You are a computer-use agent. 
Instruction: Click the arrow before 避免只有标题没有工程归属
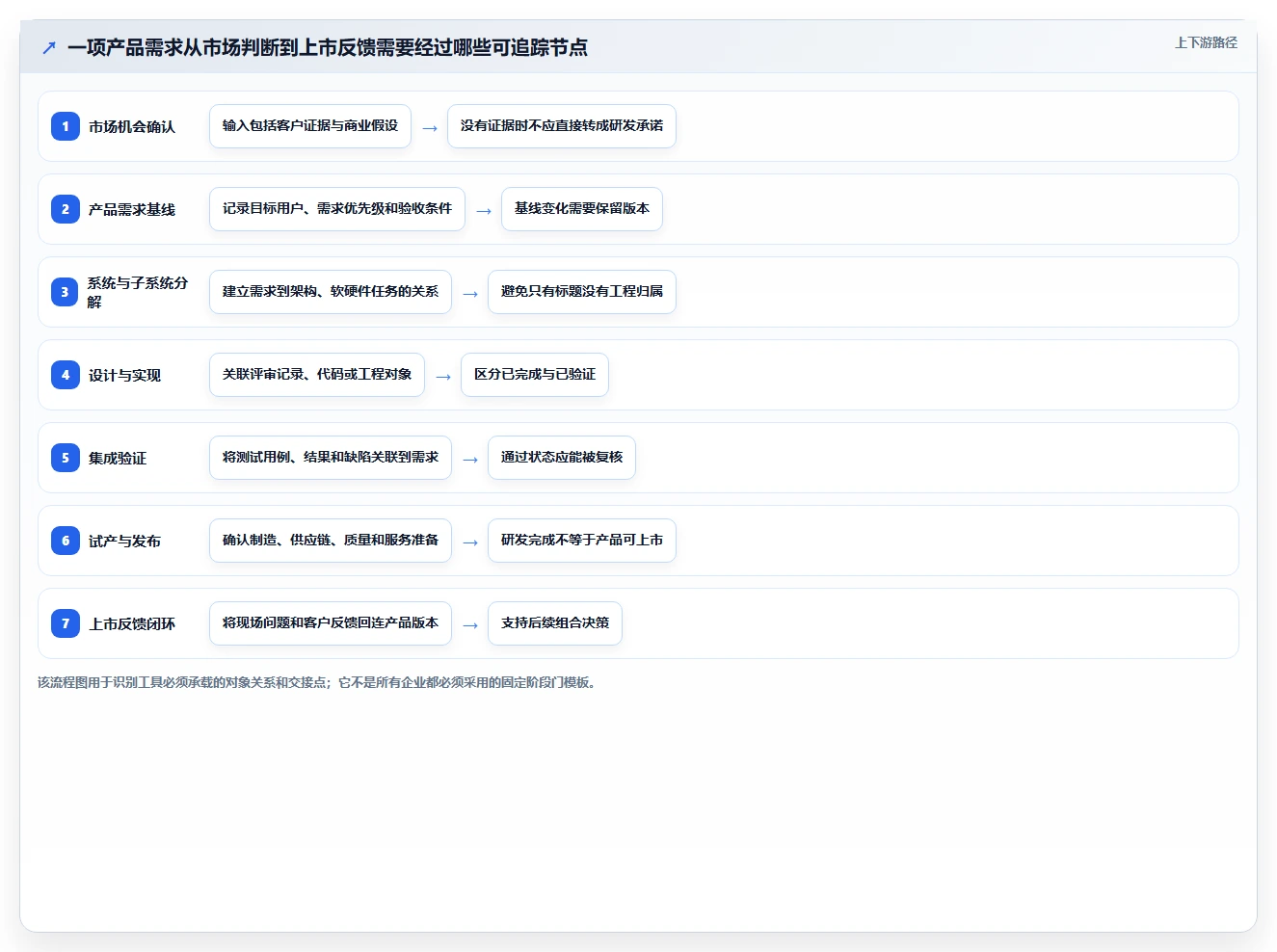[x=470, y=294]
